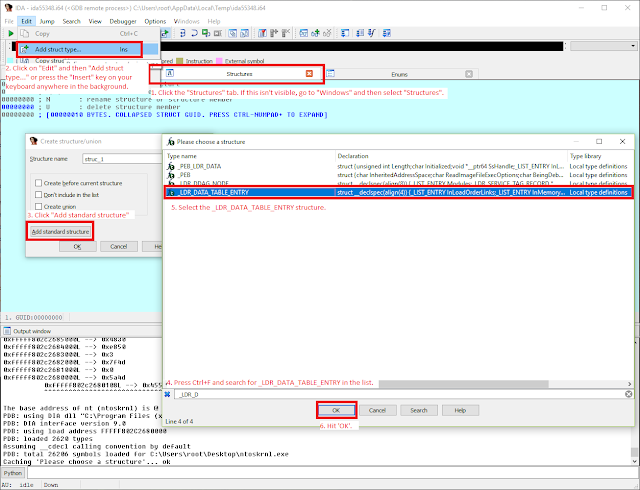Click the Add standard structure button
The height and width of the screenshot is (490, 640).
click(60, 232)
